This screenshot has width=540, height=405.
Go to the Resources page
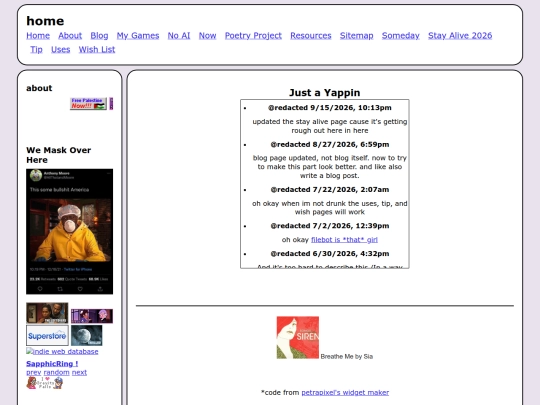point(311,36)
